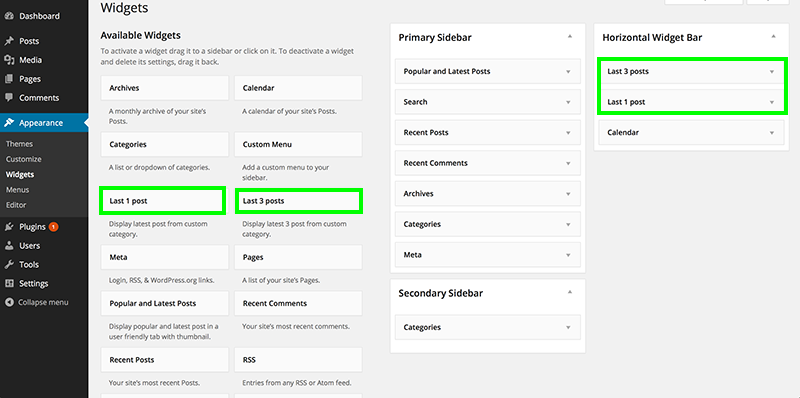Click the Posts pushpin icon
Screen dimensions: 800x398
[9, 41]
